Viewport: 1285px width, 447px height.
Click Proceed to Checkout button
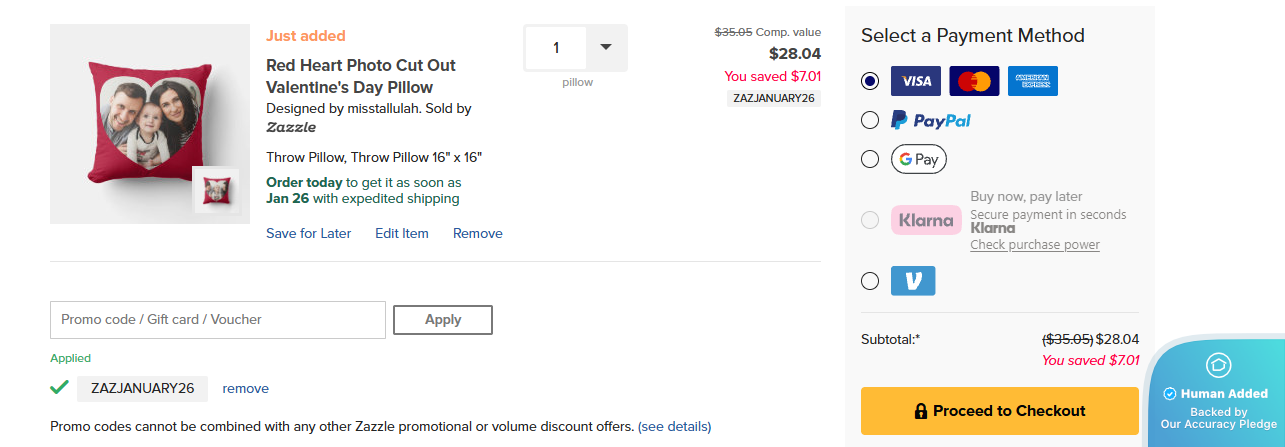[999, 411]
